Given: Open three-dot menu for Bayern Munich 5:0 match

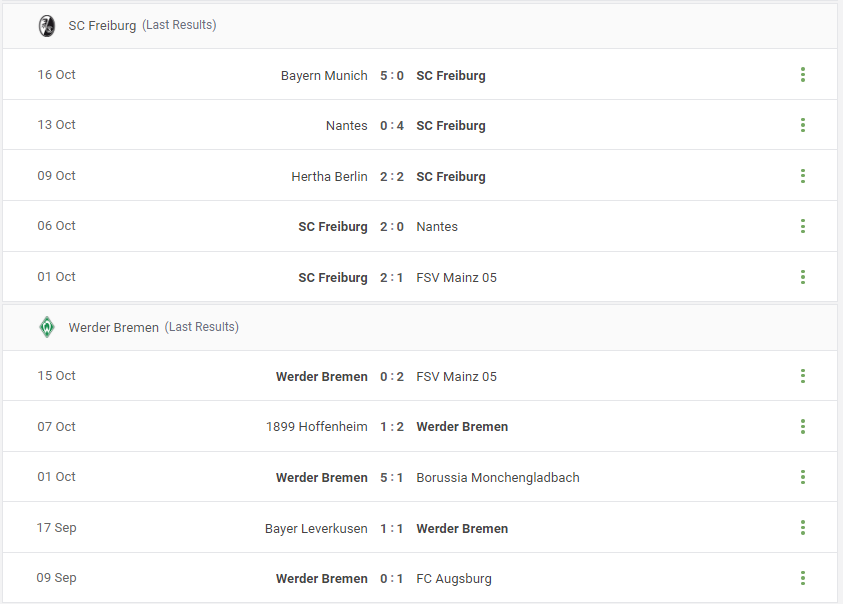Looking at the screenshot, I should (x=803, y=75).
